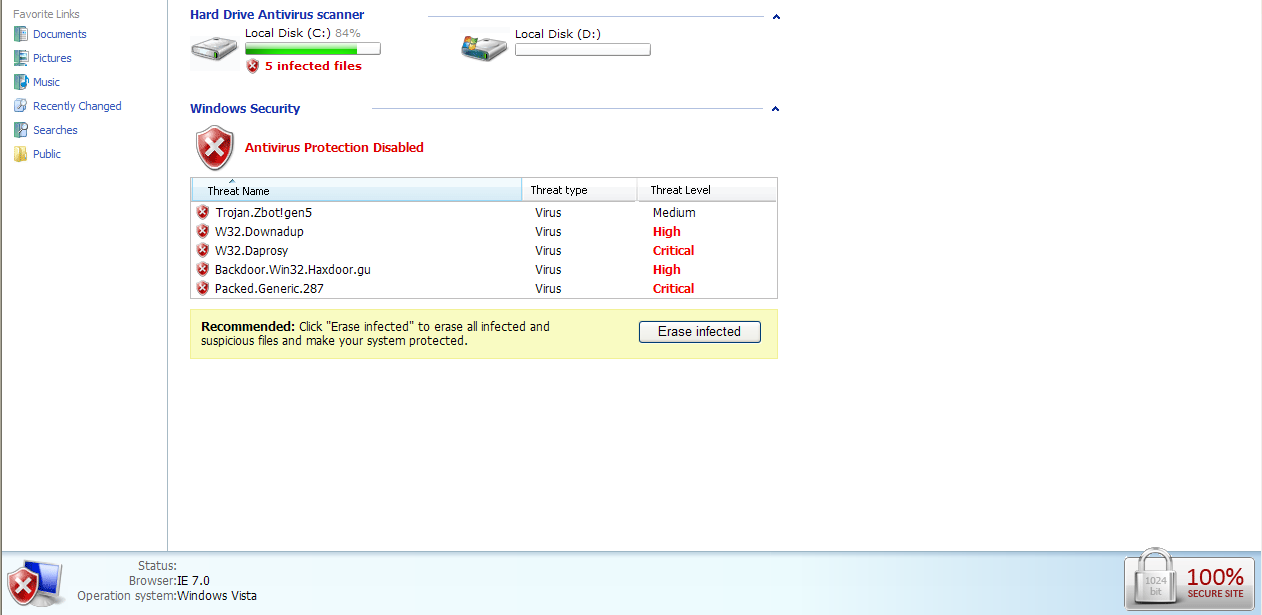Click the Music folder icon
The height and width of the screenshot is (615, 1262).
21,82
